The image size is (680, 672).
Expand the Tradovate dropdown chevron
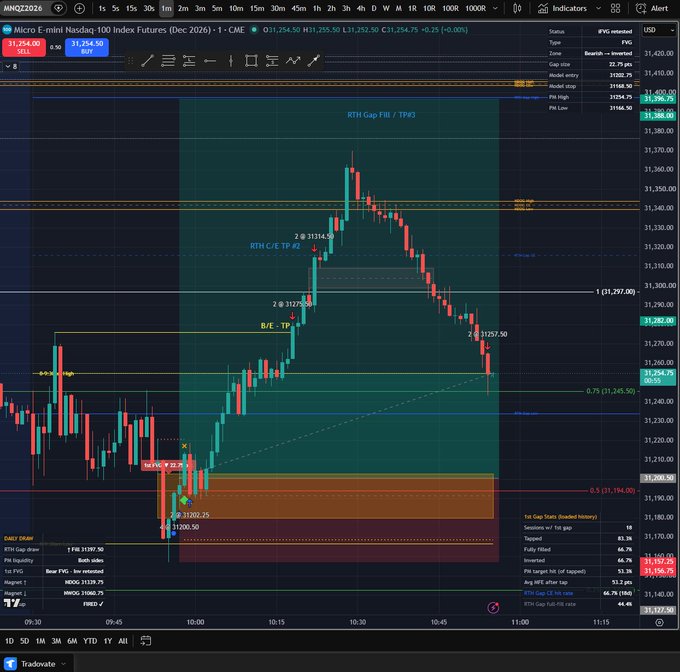click(63, 664)
